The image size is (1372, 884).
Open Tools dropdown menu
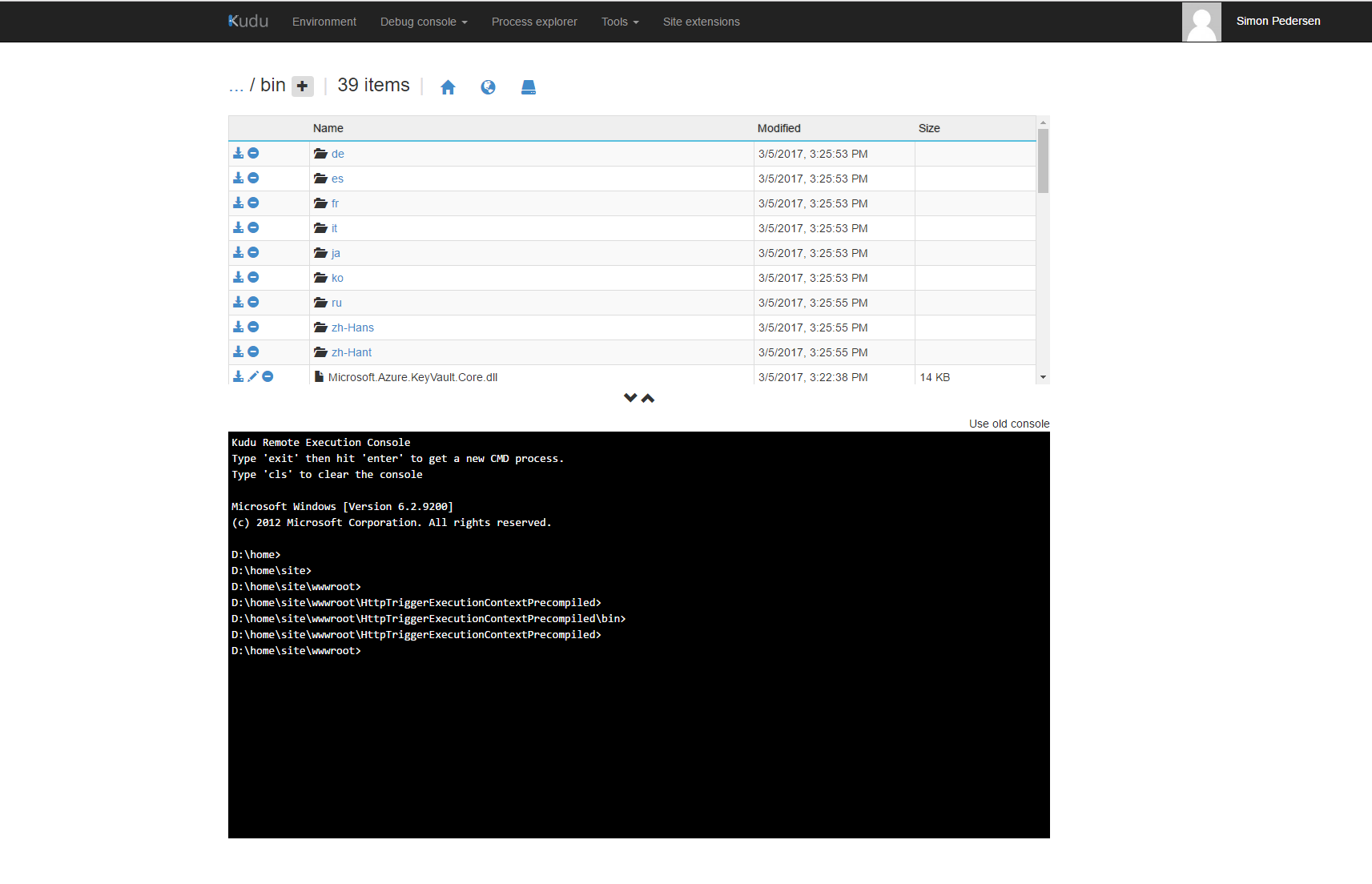(x=620, y=22)
